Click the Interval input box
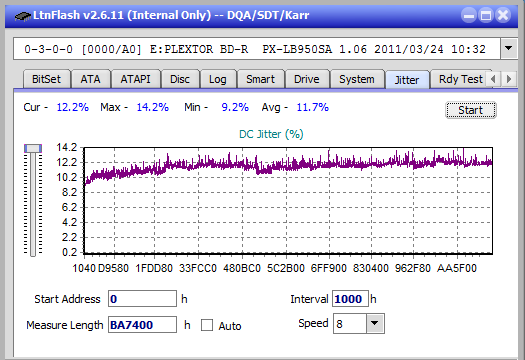 [350, 298]
